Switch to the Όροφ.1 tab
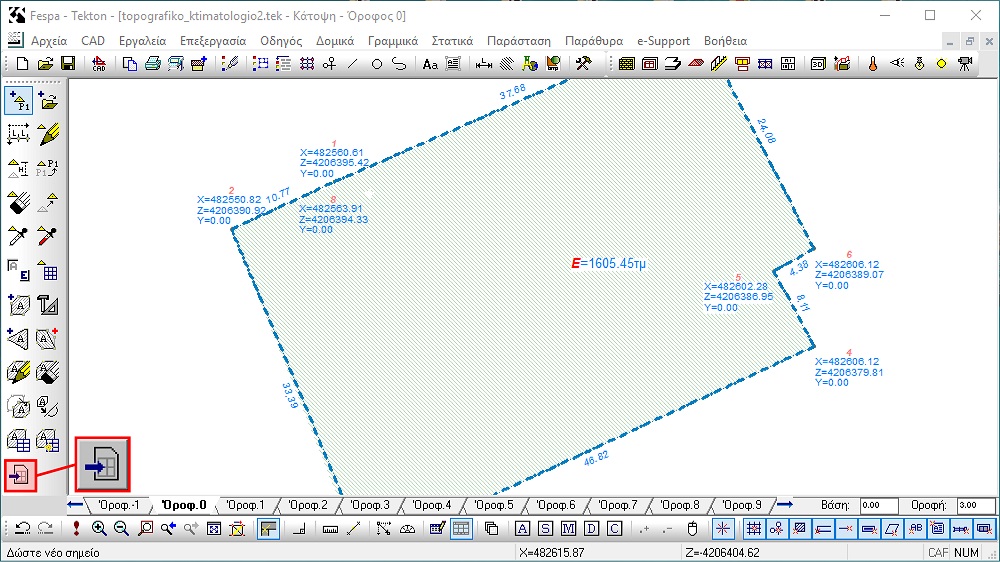Screen dimensions: 1000x562 246,505
